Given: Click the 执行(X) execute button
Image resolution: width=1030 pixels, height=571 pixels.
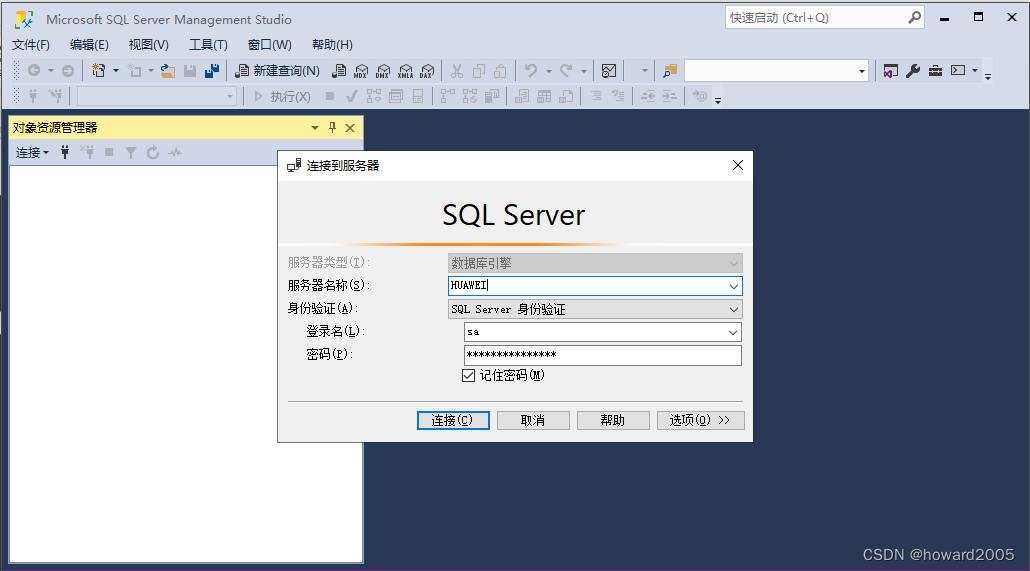Looking at the screenshot, I should point(282,97).
